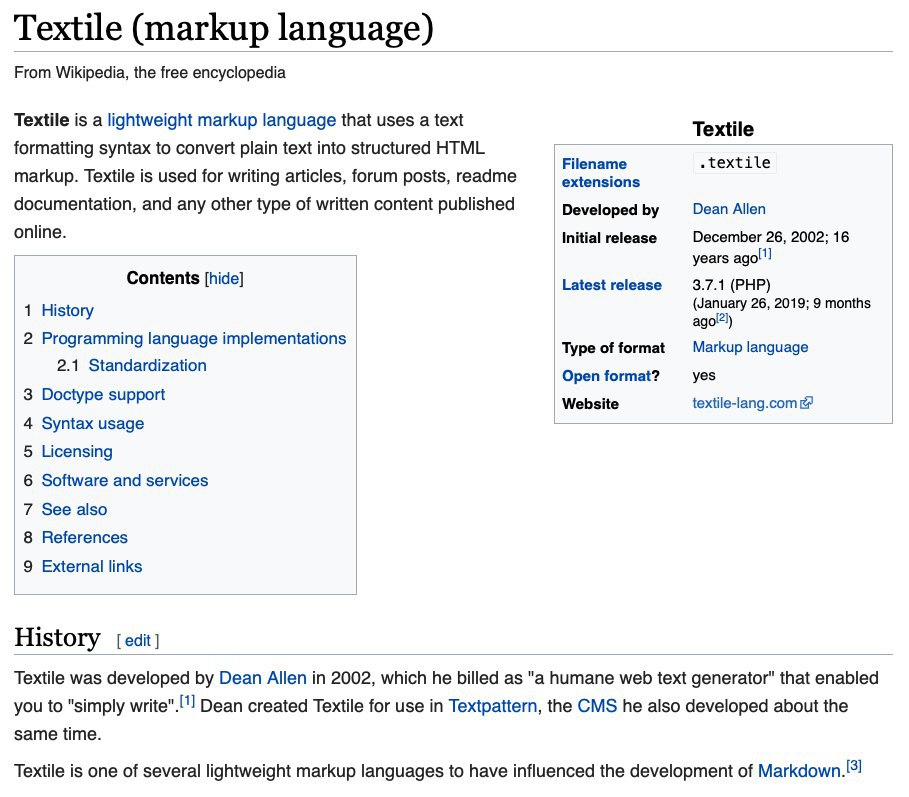
Task: Click the 3.7.1 (PHP) version text
Action: click(x=731, y=285)
